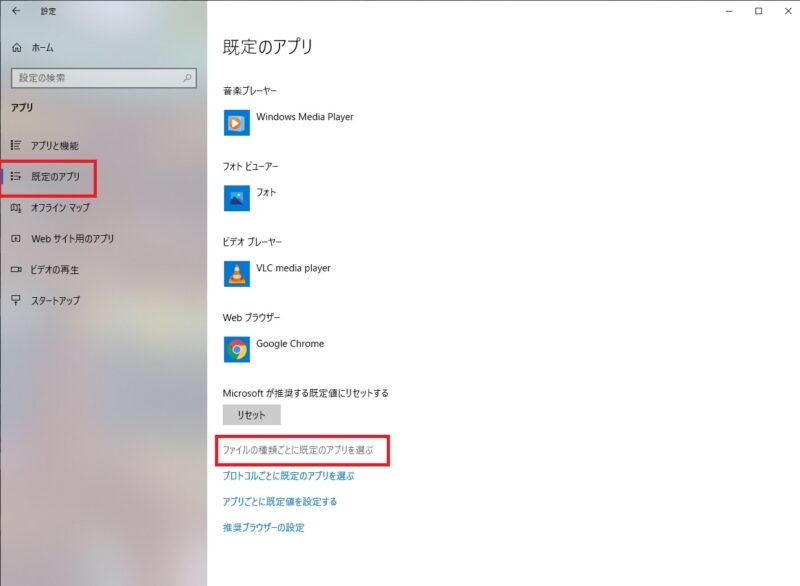Click the Windows Media Player icon
This screenshot has width=800, height=586.
tap(237, 122)
